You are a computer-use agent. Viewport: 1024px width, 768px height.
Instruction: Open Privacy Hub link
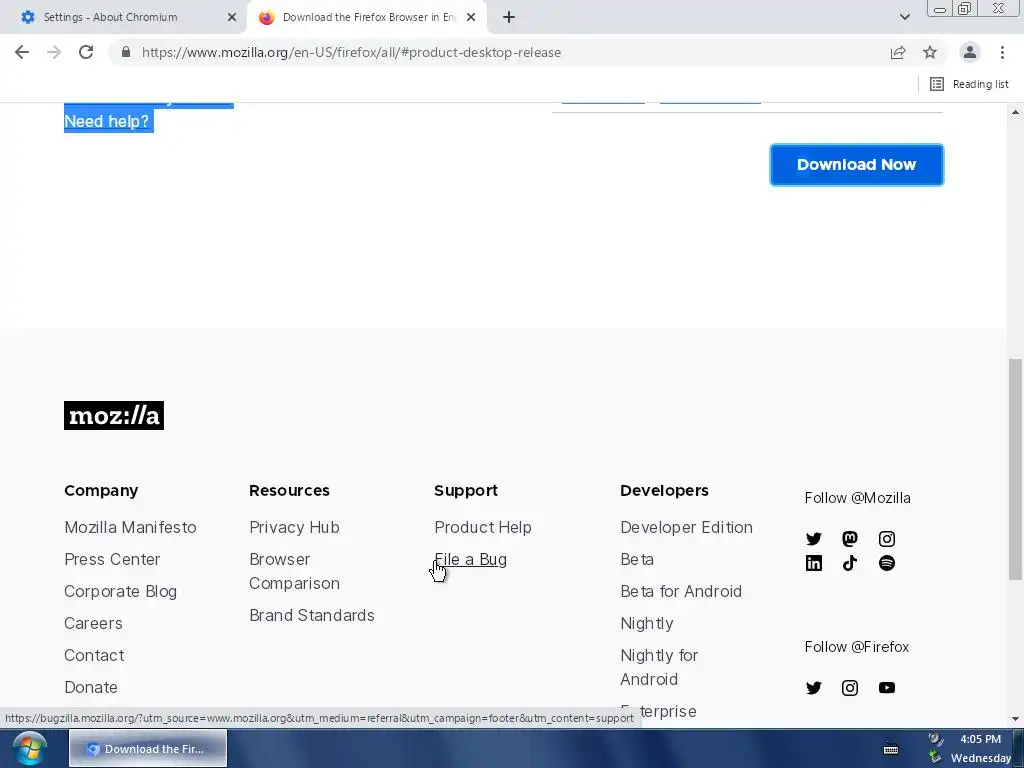(294, 527)
